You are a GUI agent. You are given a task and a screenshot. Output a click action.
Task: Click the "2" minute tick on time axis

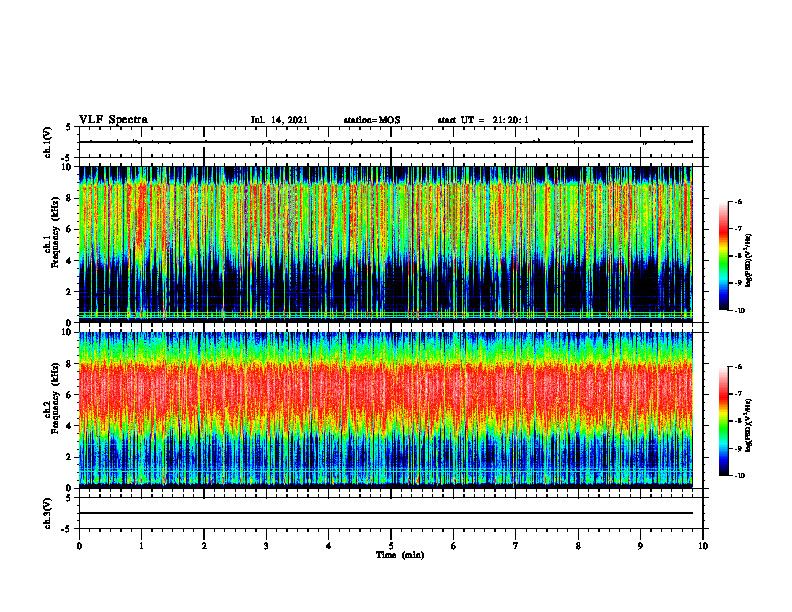204,546
